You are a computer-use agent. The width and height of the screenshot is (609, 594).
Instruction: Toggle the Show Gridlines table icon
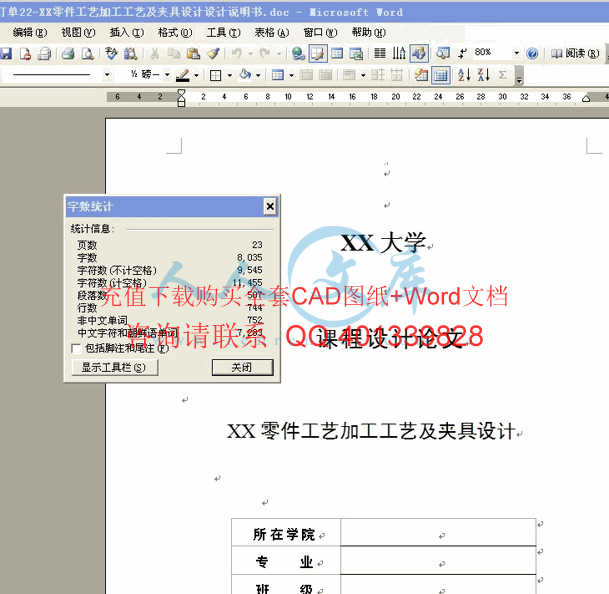[x=440, y=75]
